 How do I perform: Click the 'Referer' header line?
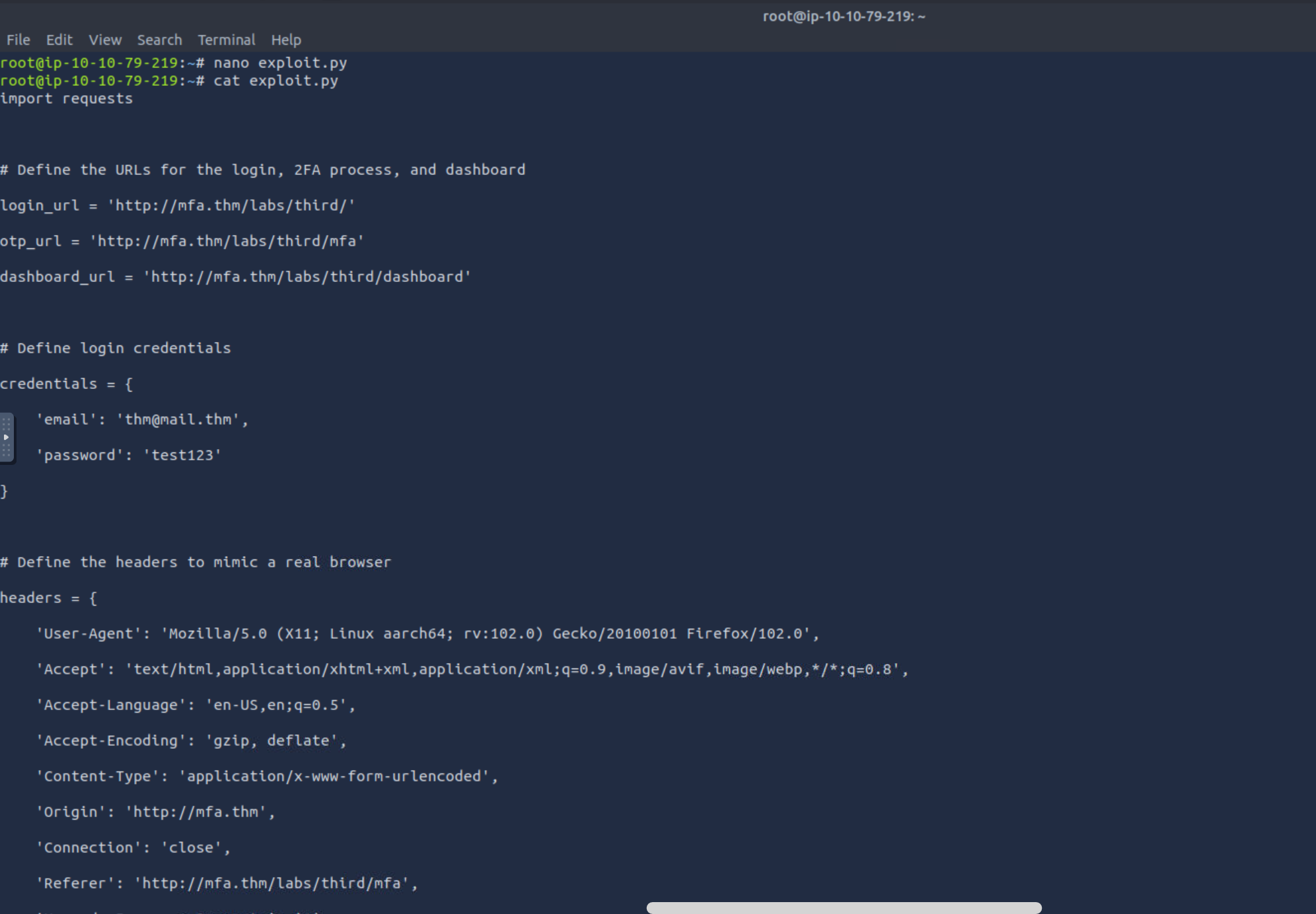click(227, 883)
